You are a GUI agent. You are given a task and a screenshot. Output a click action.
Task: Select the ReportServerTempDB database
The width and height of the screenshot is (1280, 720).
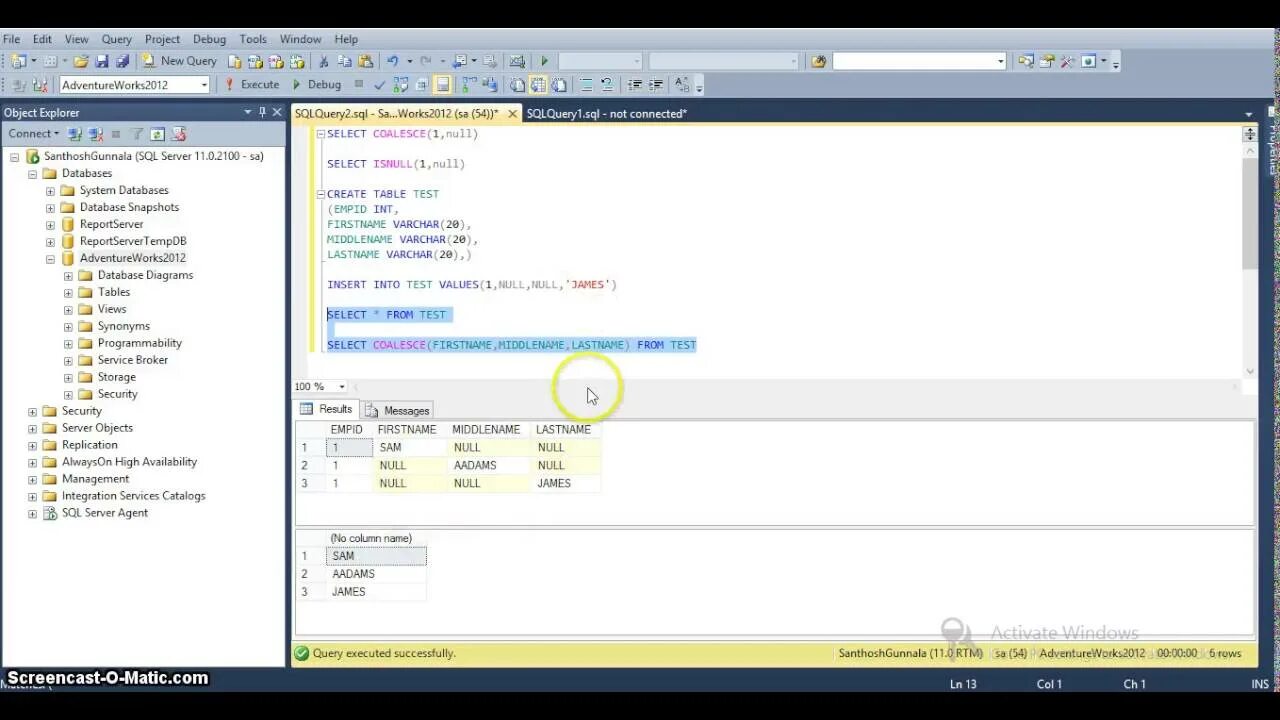coord(133,241)
